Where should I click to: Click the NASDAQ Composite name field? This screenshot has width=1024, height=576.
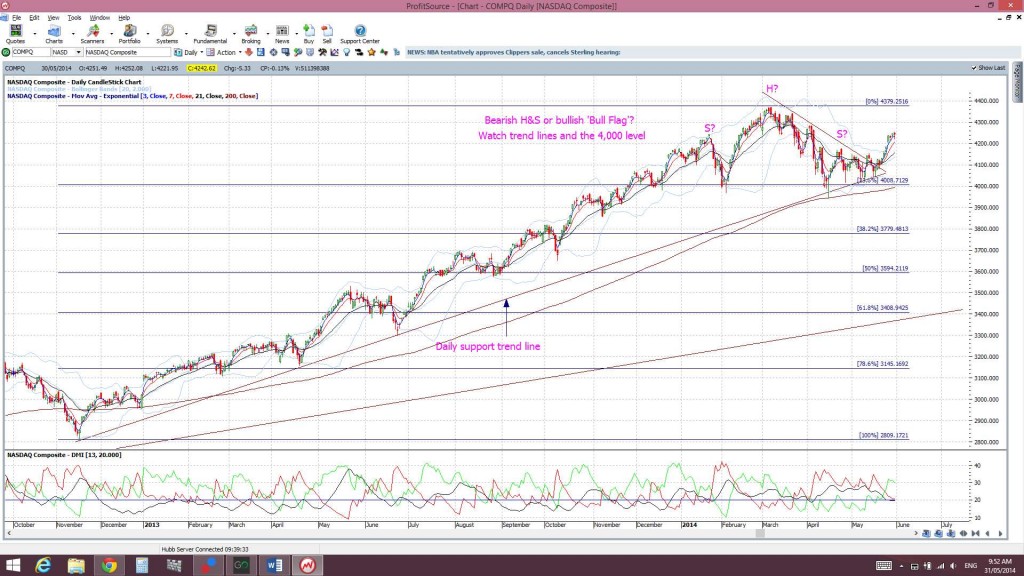[127, 52]
